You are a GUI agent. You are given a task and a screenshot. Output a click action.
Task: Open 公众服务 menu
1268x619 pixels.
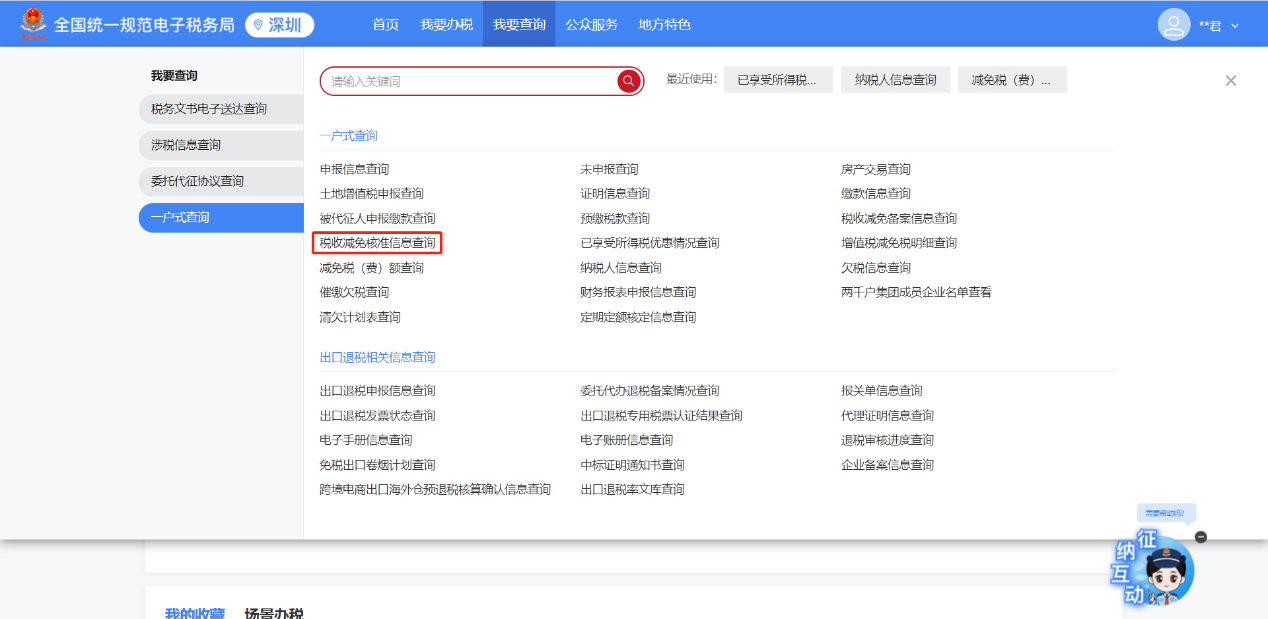(591, 24)
